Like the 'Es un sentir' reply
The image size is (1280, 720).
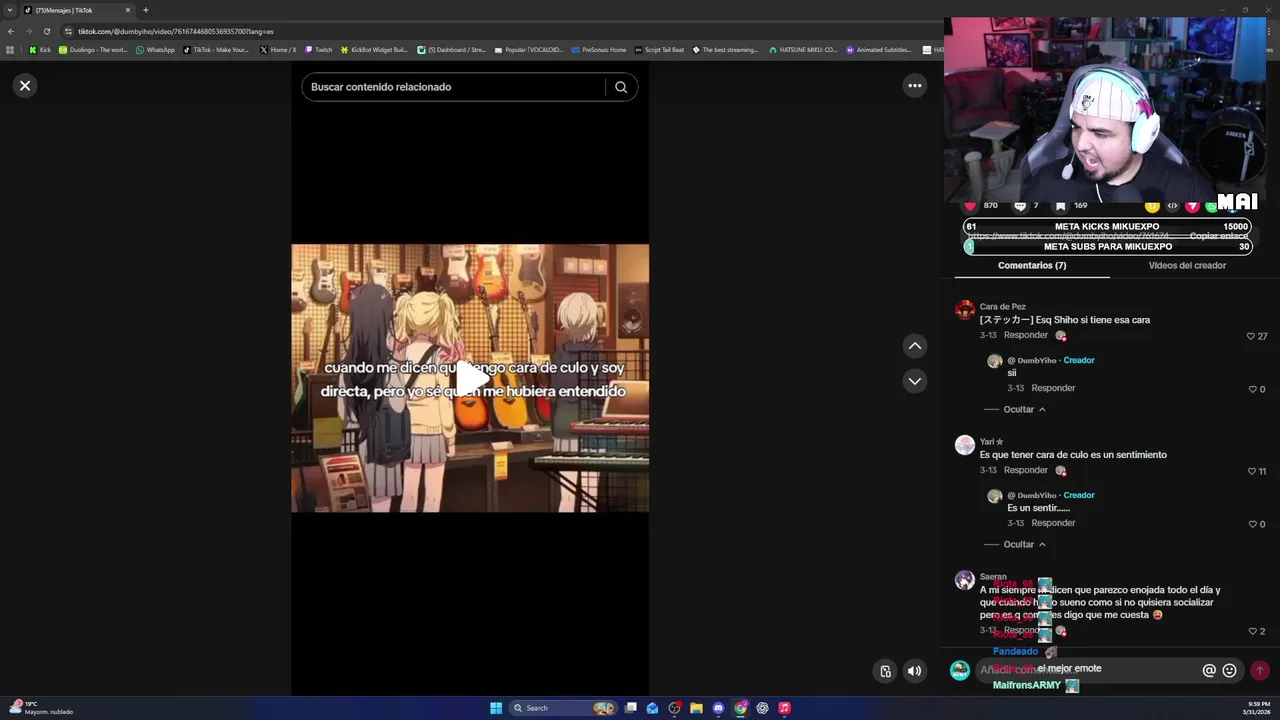click(x=1251, y=525)
